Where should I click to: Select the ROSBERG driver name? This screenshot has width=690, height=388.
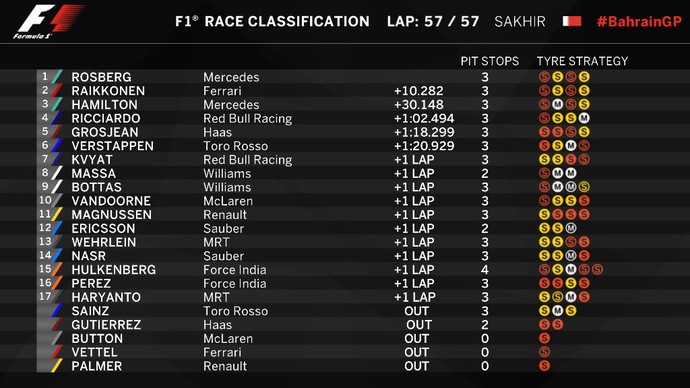tap(101, 77)
